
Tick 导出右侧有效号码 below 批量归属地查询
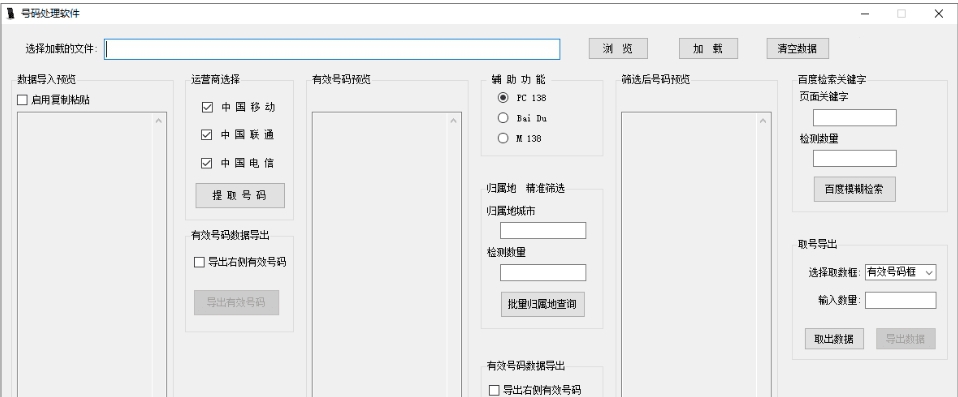coord(494,390)
